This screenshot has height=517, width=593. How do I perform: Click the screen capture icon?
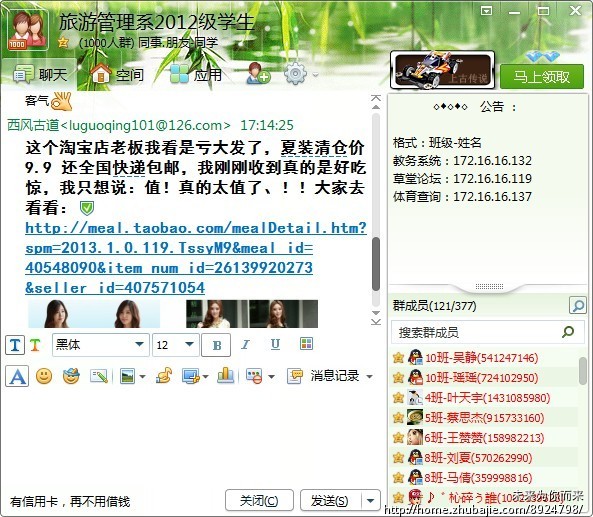pyautogui.click(x=191, y=376)
